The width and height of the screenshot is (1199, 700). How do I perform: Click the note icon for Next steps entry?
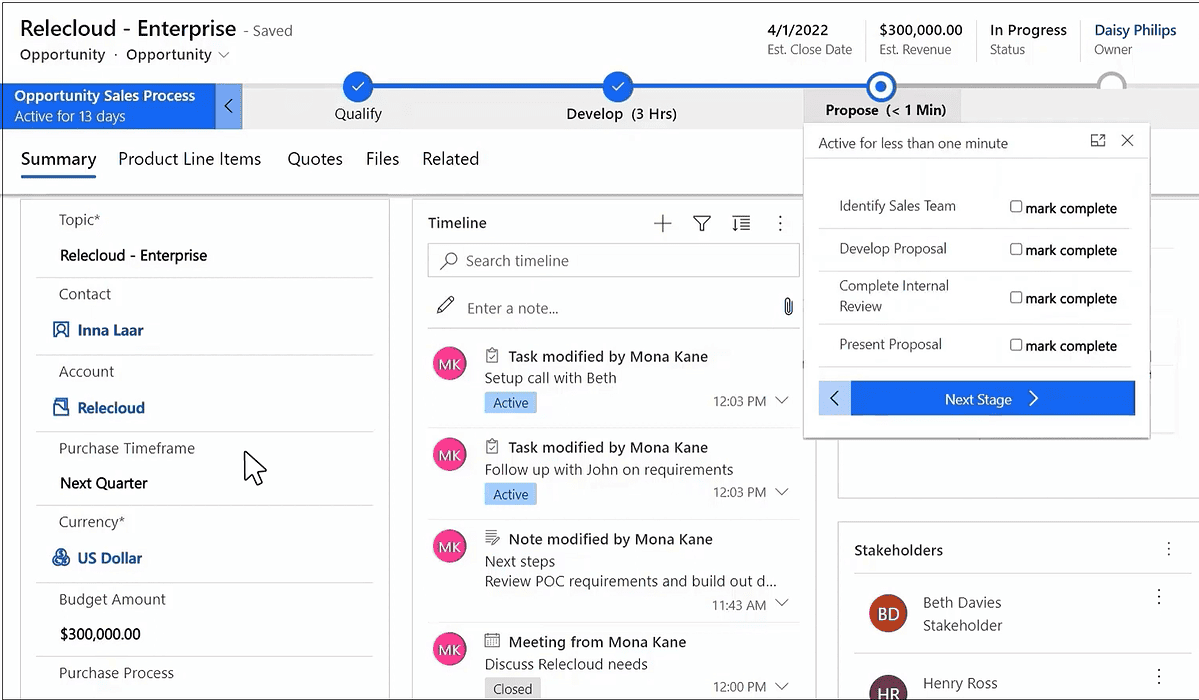[492, 538]
